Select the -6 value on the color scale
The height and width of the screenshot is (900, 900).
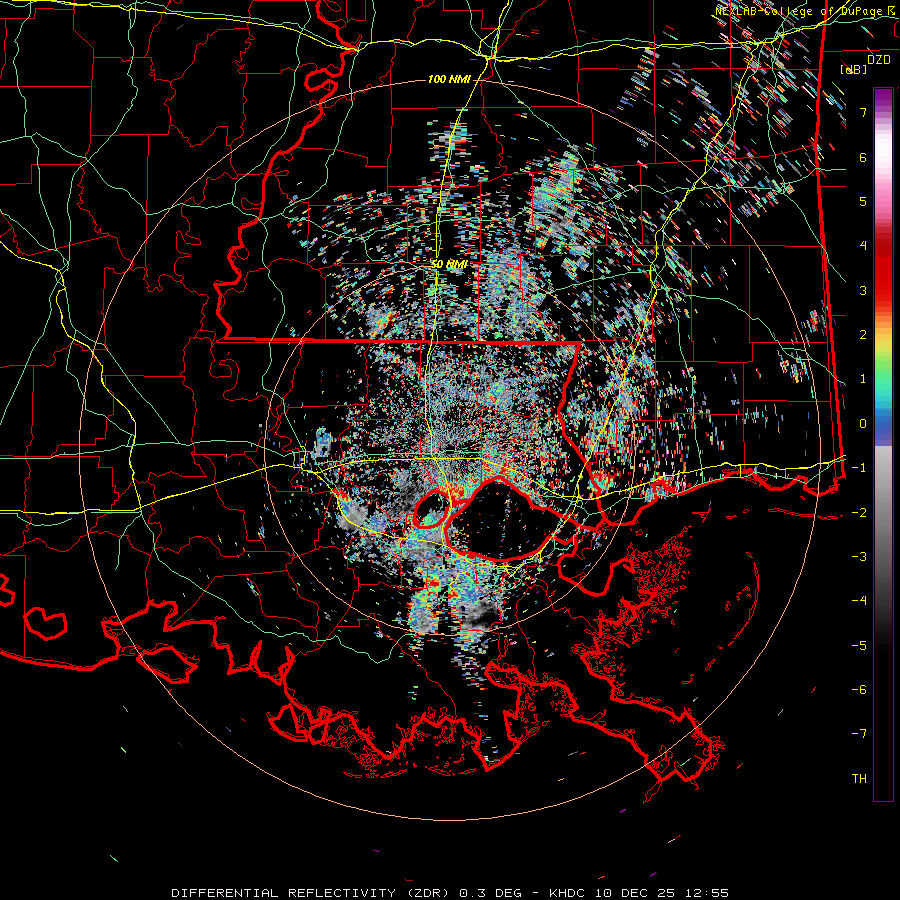click(859, 690)
